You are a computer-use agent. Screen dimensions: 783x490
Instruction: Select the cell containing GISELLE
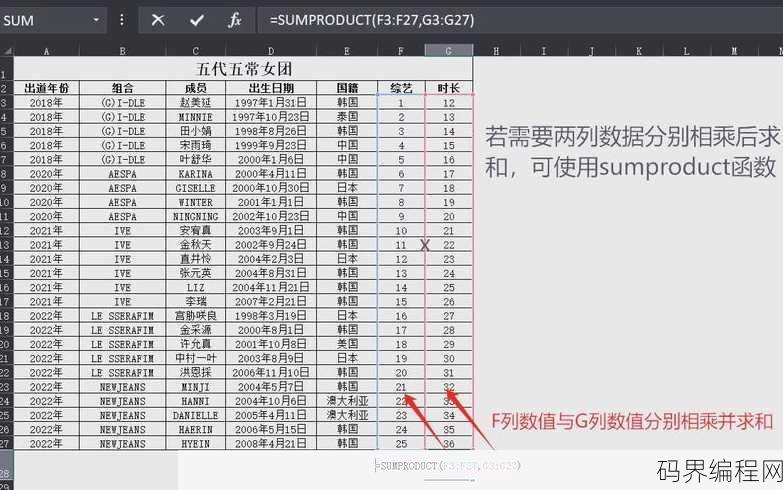(195, 188)
